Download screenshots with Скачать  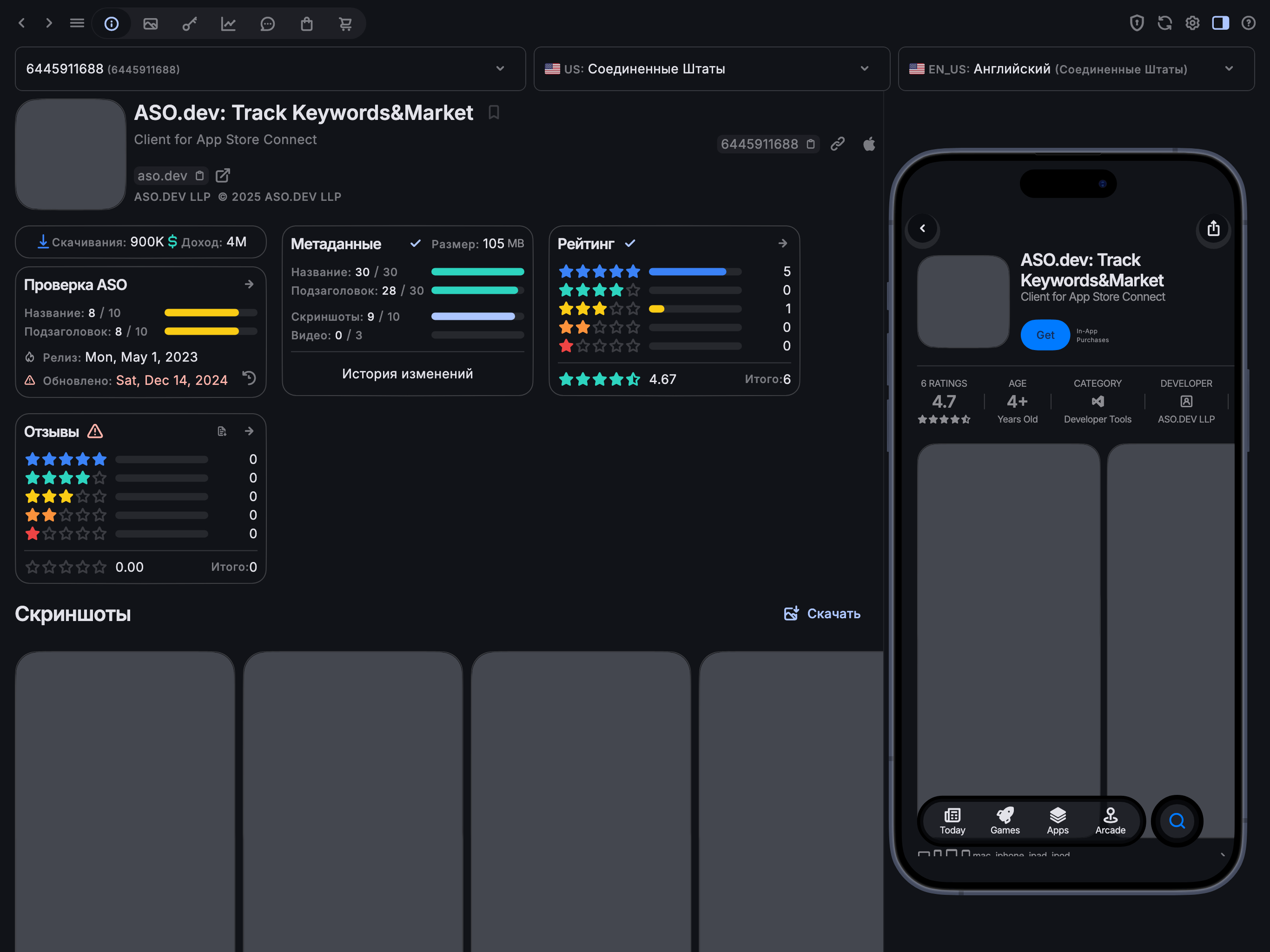click(x=822, y=613)
